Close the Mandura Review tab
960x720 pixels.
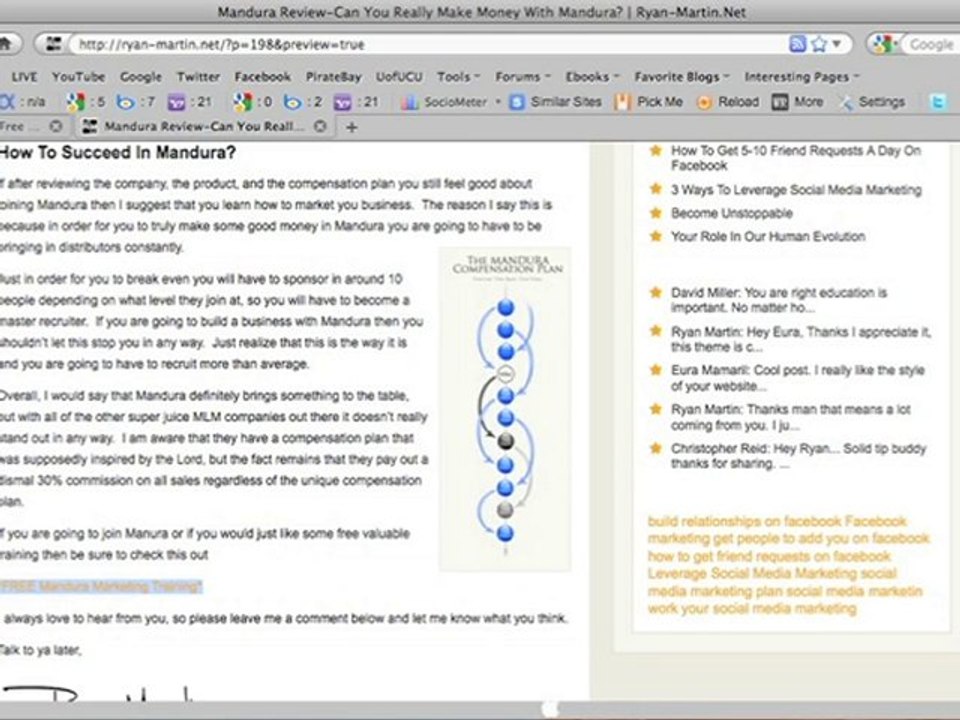(320, 127)
